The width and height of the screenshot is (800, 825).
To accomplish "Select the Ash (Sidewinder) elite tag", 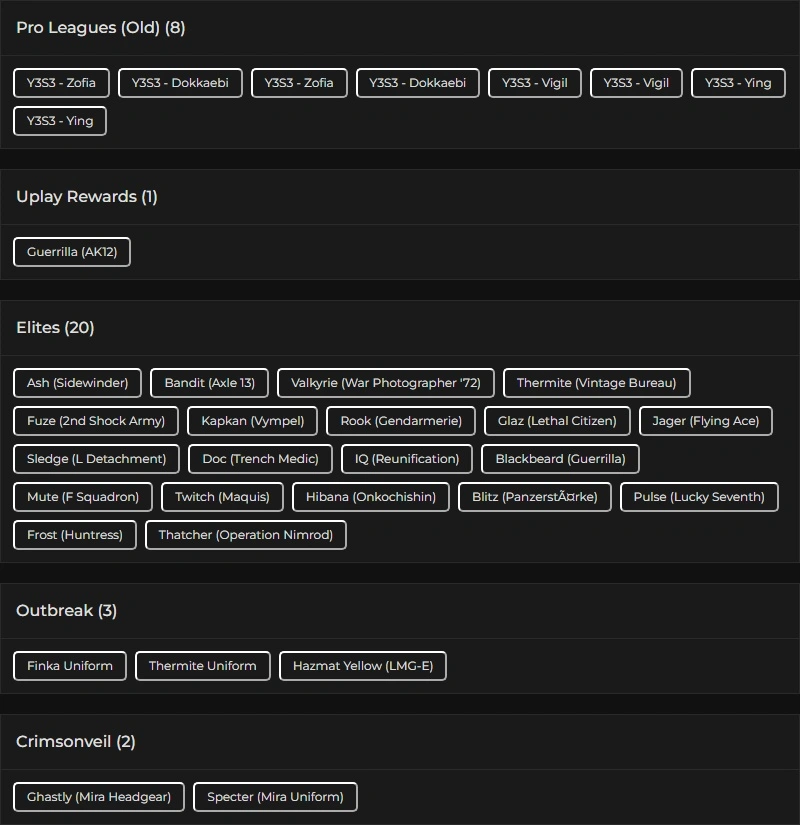I will coord(78,383).
